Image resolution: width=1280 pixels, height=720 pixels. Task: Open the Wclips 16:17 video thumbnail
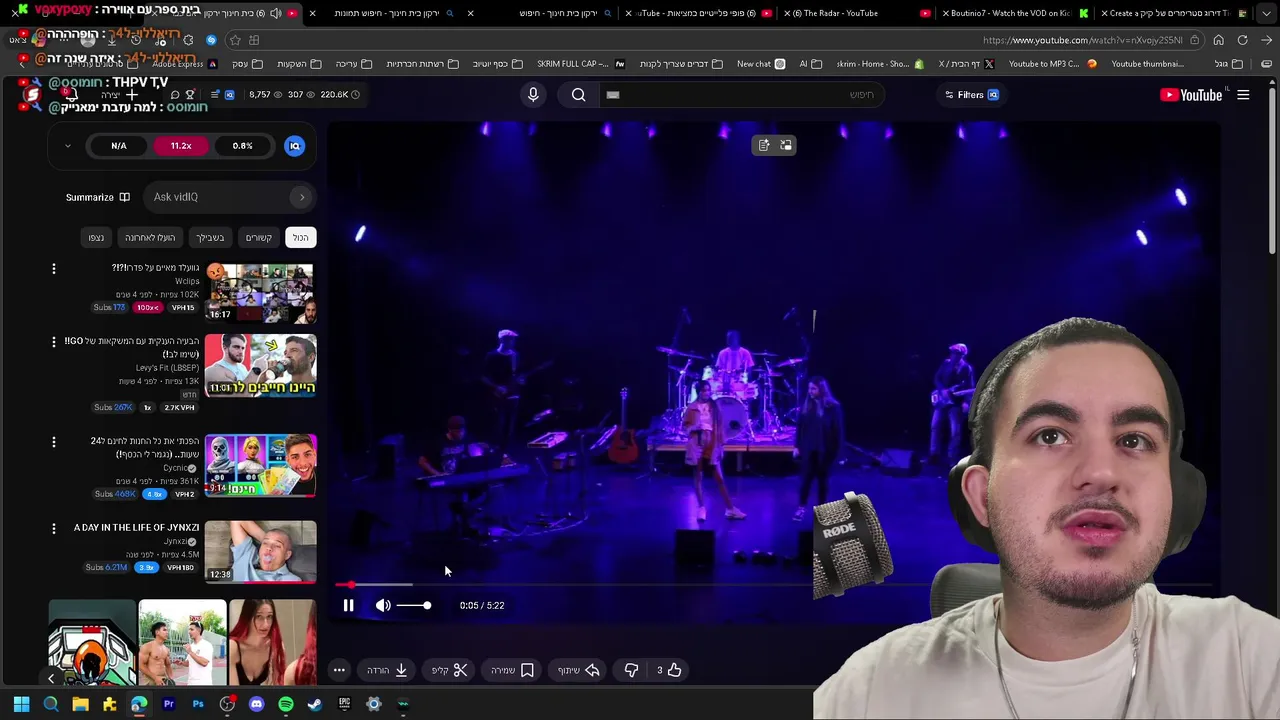[260, 293]
